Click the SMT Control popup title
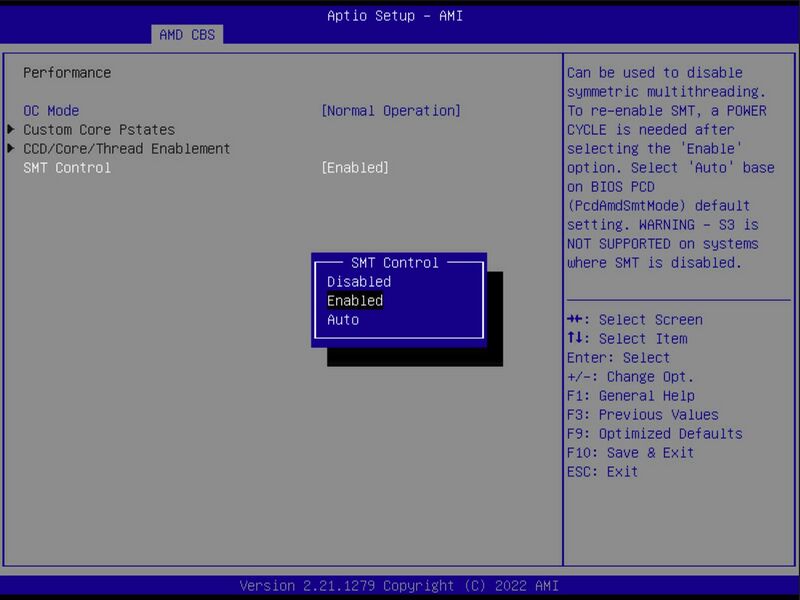This screenshot has width=800, height=600. pyautogui.click(x=394, y=263)
